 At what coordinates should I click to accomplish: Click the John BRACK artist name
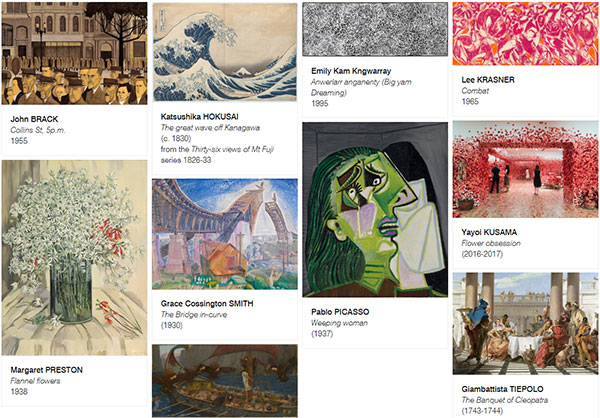tap(34, 119)
